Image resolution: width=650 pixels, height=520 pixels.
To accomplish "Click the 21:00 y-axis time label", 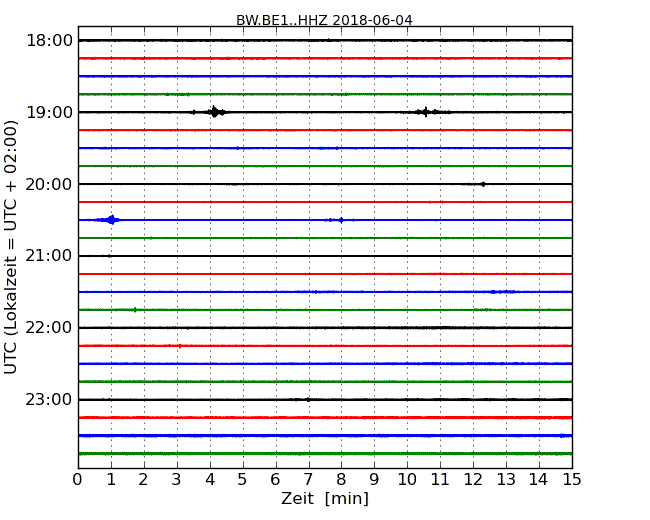I will [x=49, y=256].
